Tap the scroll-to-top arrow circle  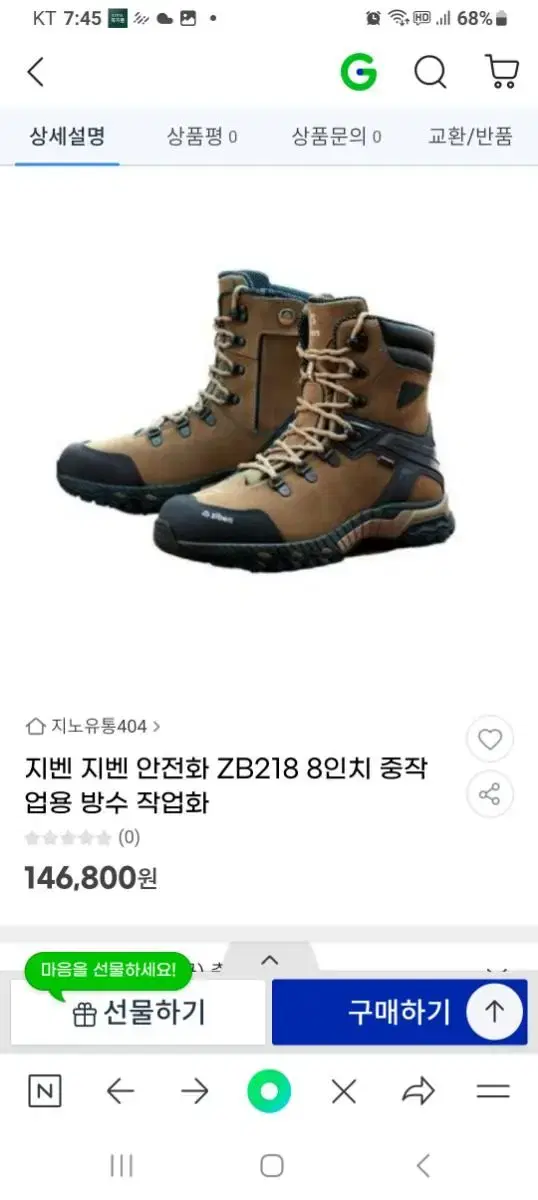click(494, 1011)
